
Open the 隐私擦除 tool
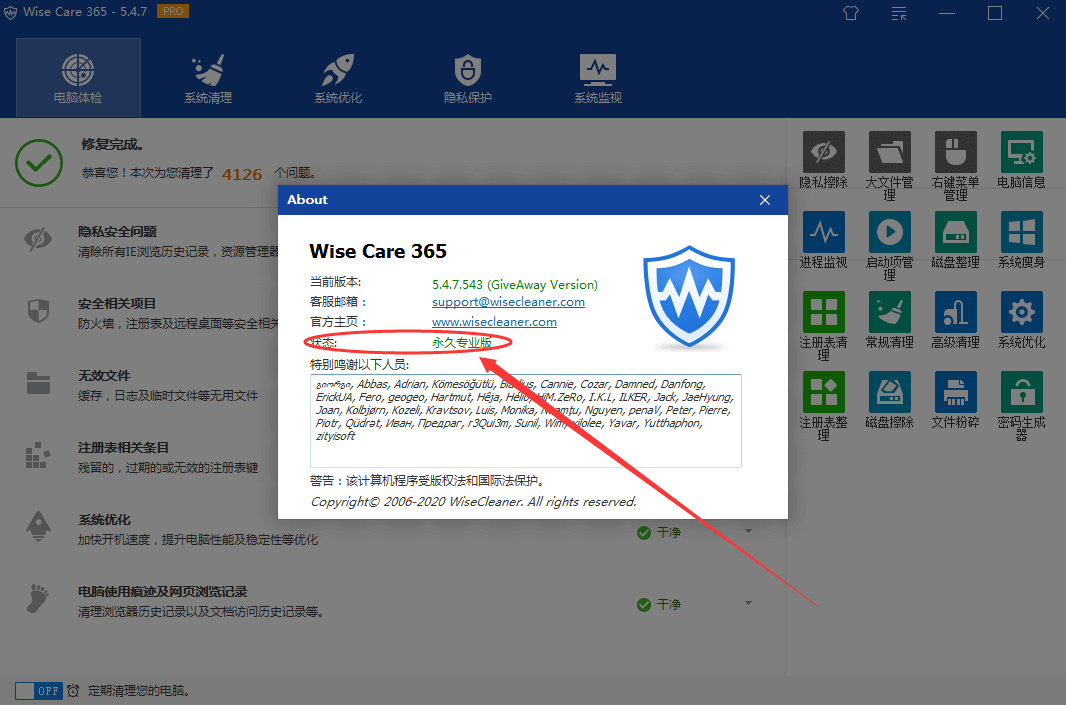point(823,160)
